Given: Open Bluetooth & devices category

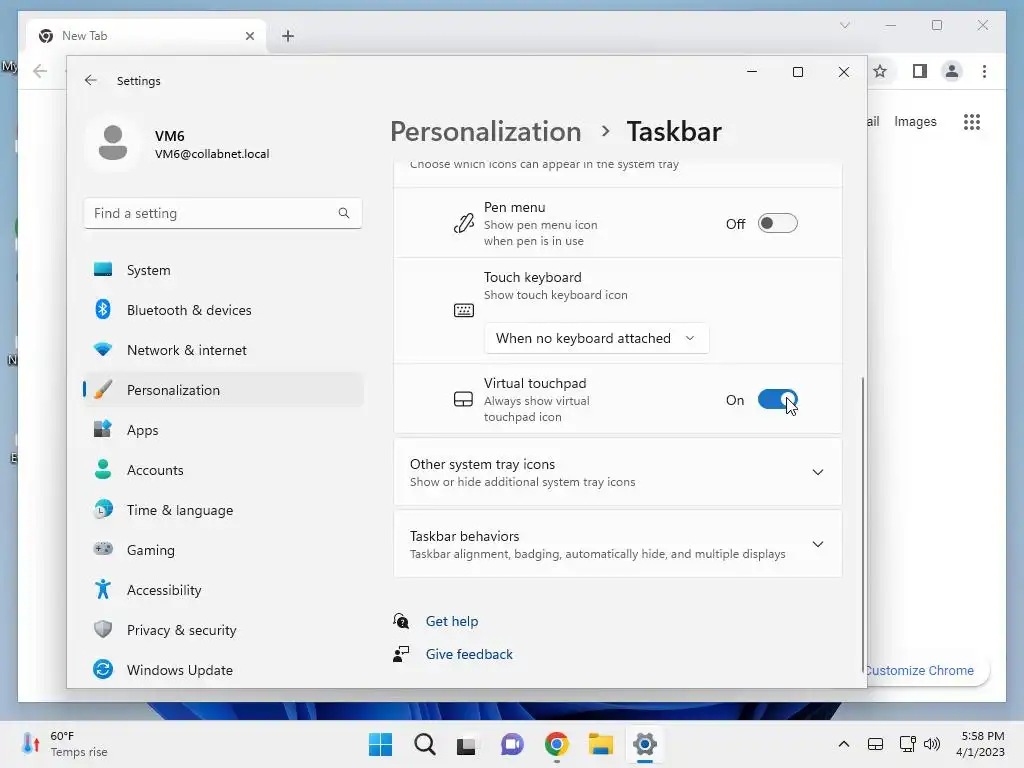Looking at the screenshot, I should coord(223,310).
